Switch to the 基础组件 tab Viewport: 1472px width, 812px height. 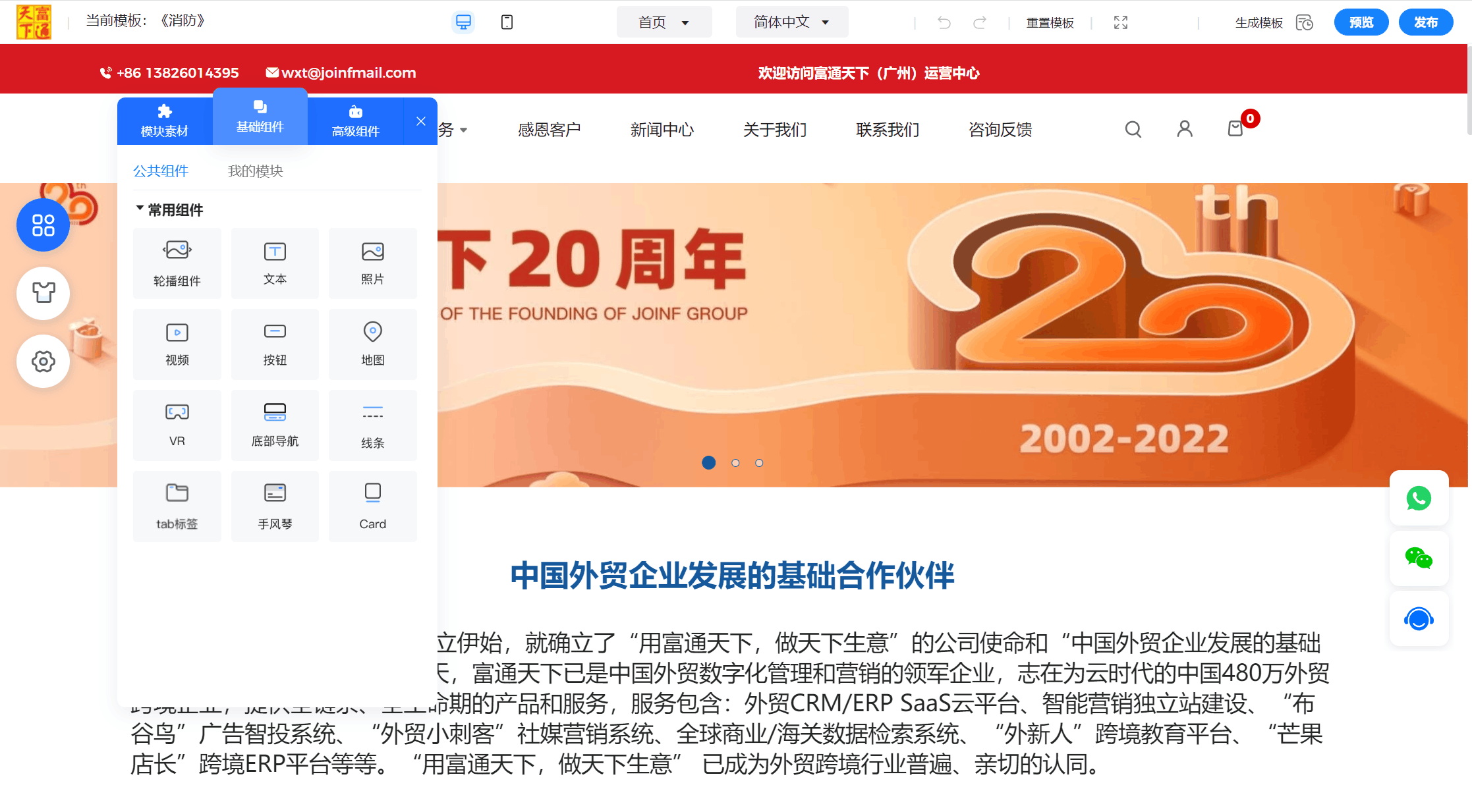click(x=260, y=117)
